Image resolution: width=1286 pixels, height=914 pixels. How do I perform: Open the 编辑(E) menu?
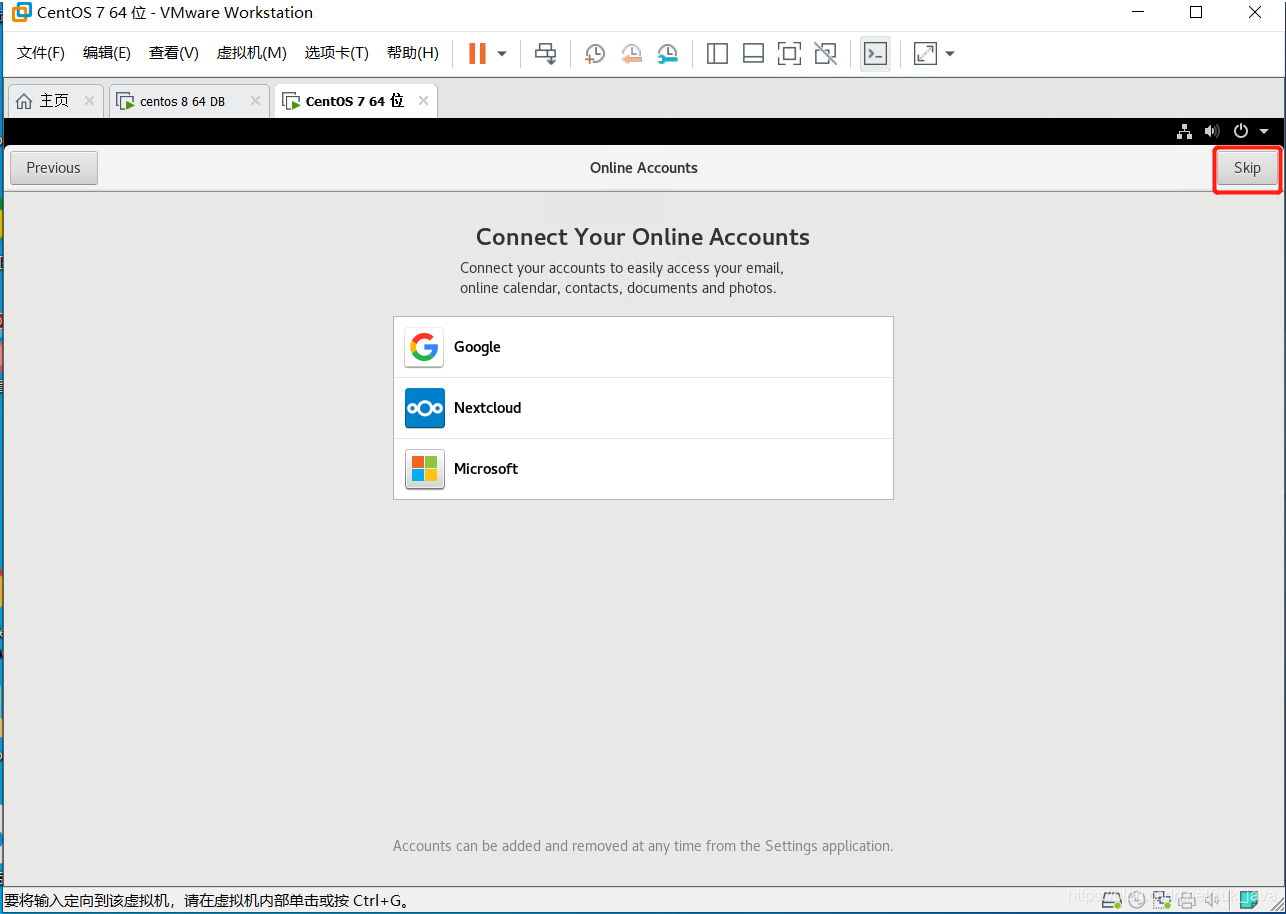(107, 53)
